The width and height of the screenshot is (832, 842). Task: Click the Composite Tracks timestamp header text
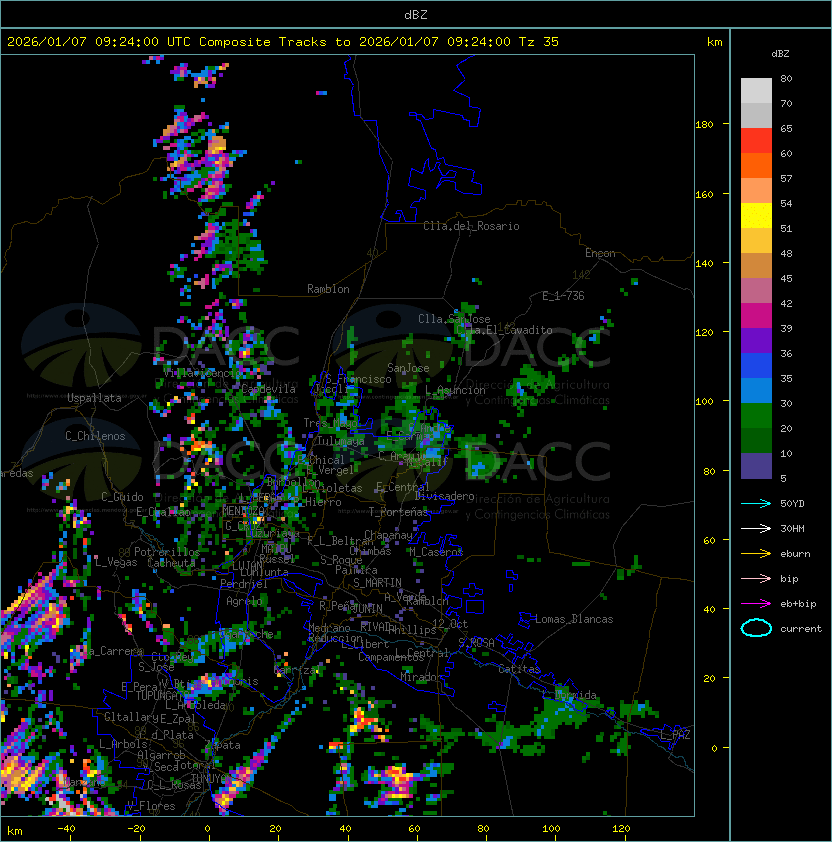[x=283, y=42]
